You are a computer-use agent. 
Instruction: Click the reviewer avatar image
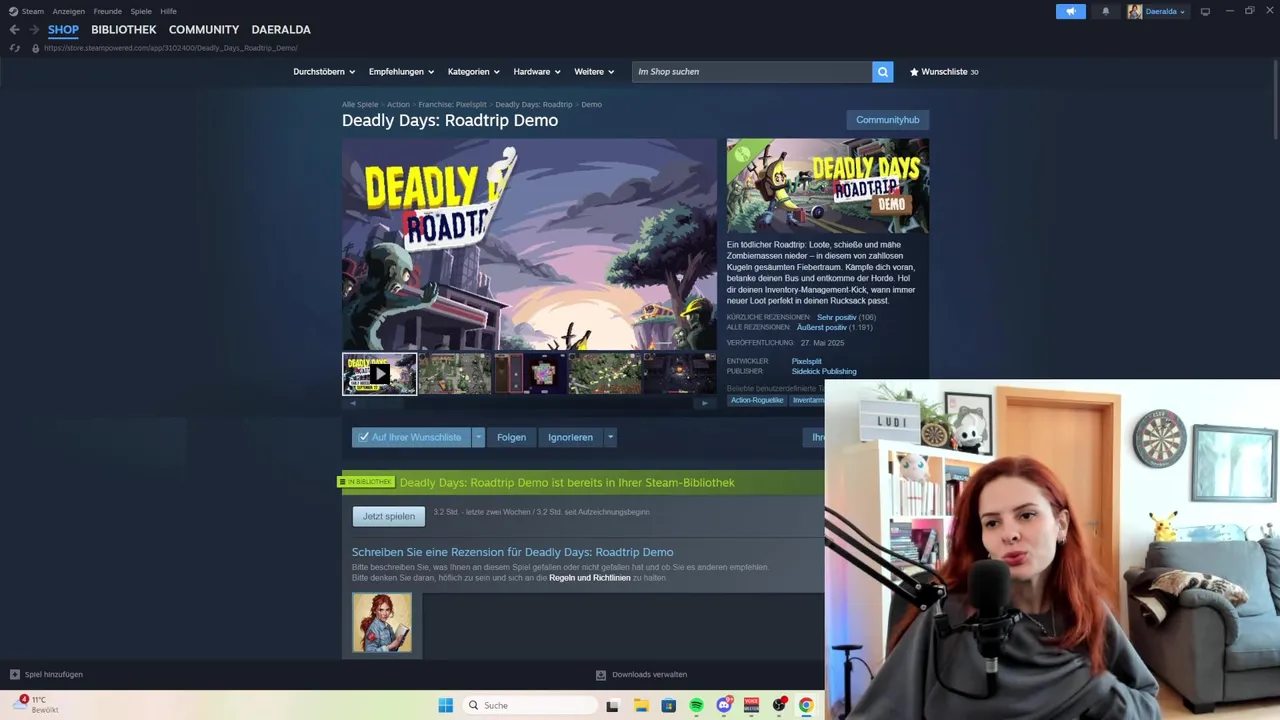[382, 623]
